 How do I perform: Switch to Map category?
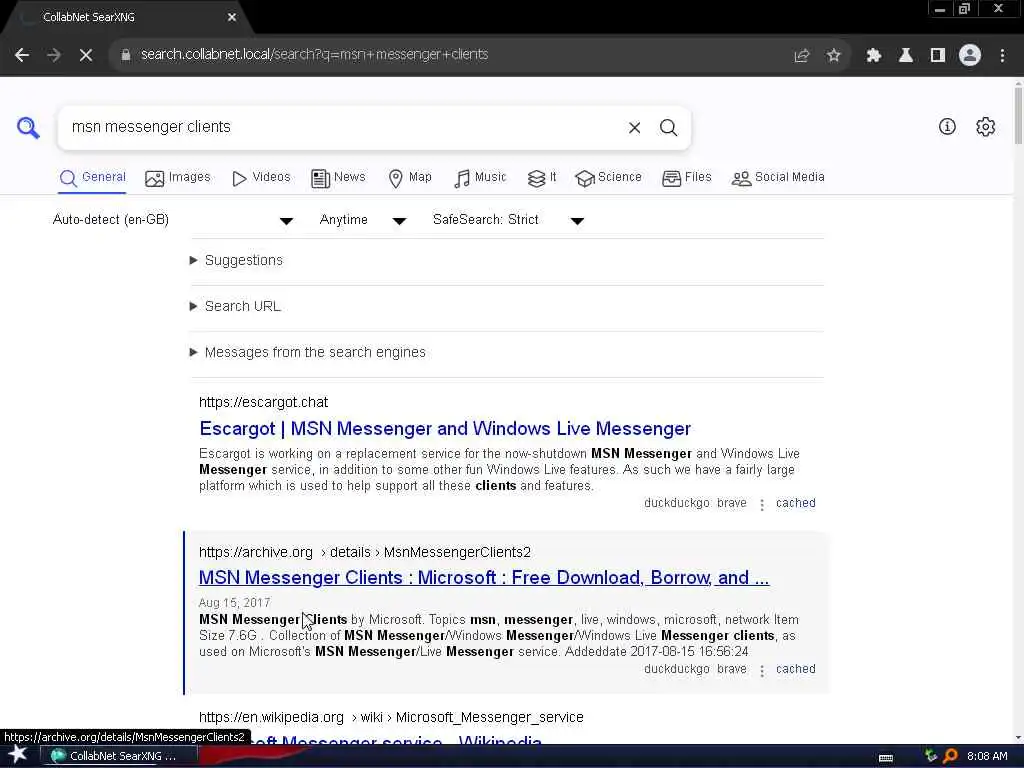point(410,178)
